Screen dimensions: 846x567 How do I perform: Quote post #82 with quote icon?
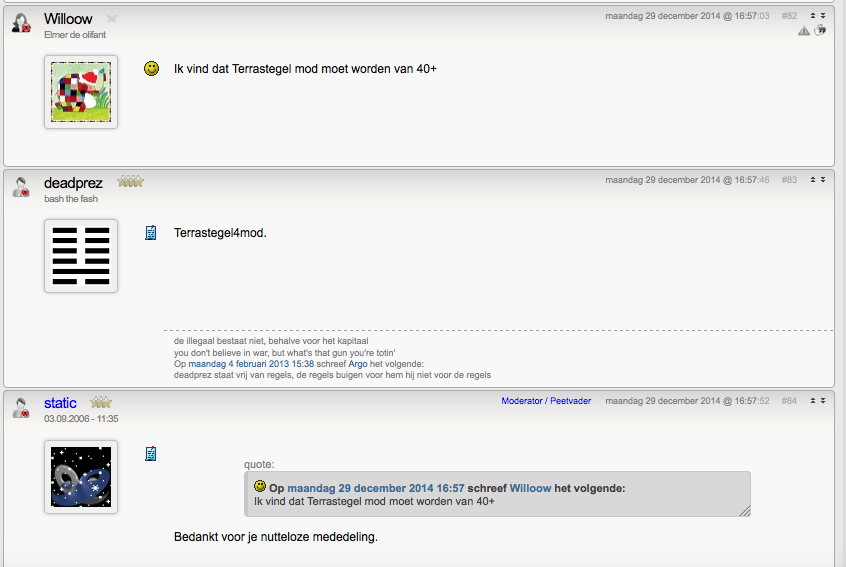point(820,30)
